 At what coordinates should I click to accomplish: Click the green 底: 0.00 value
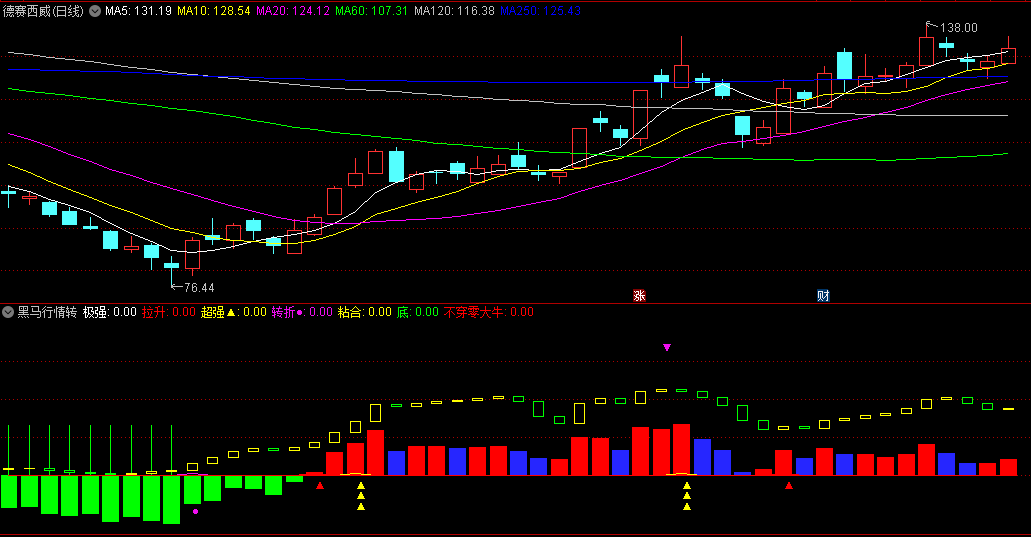tap(418, 312)
